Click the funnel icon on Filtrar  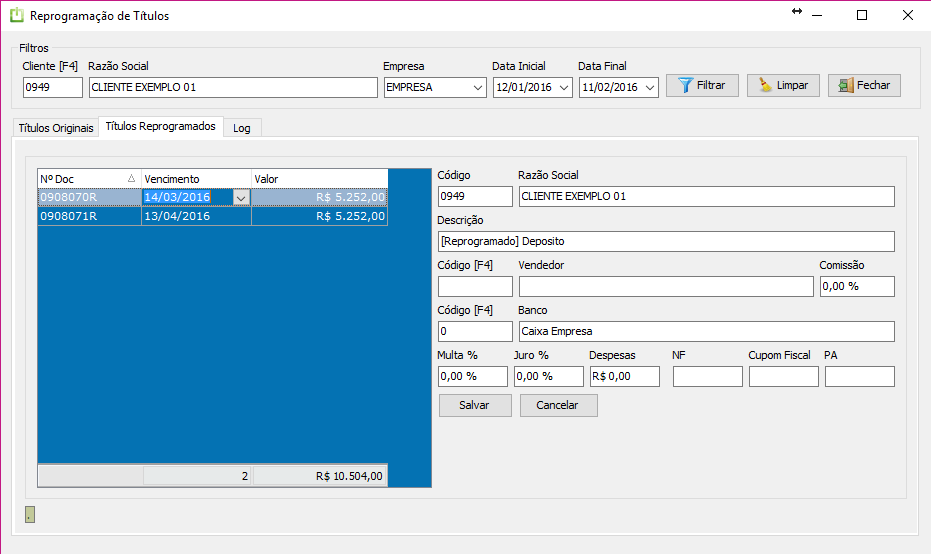(x=685, y=86)
